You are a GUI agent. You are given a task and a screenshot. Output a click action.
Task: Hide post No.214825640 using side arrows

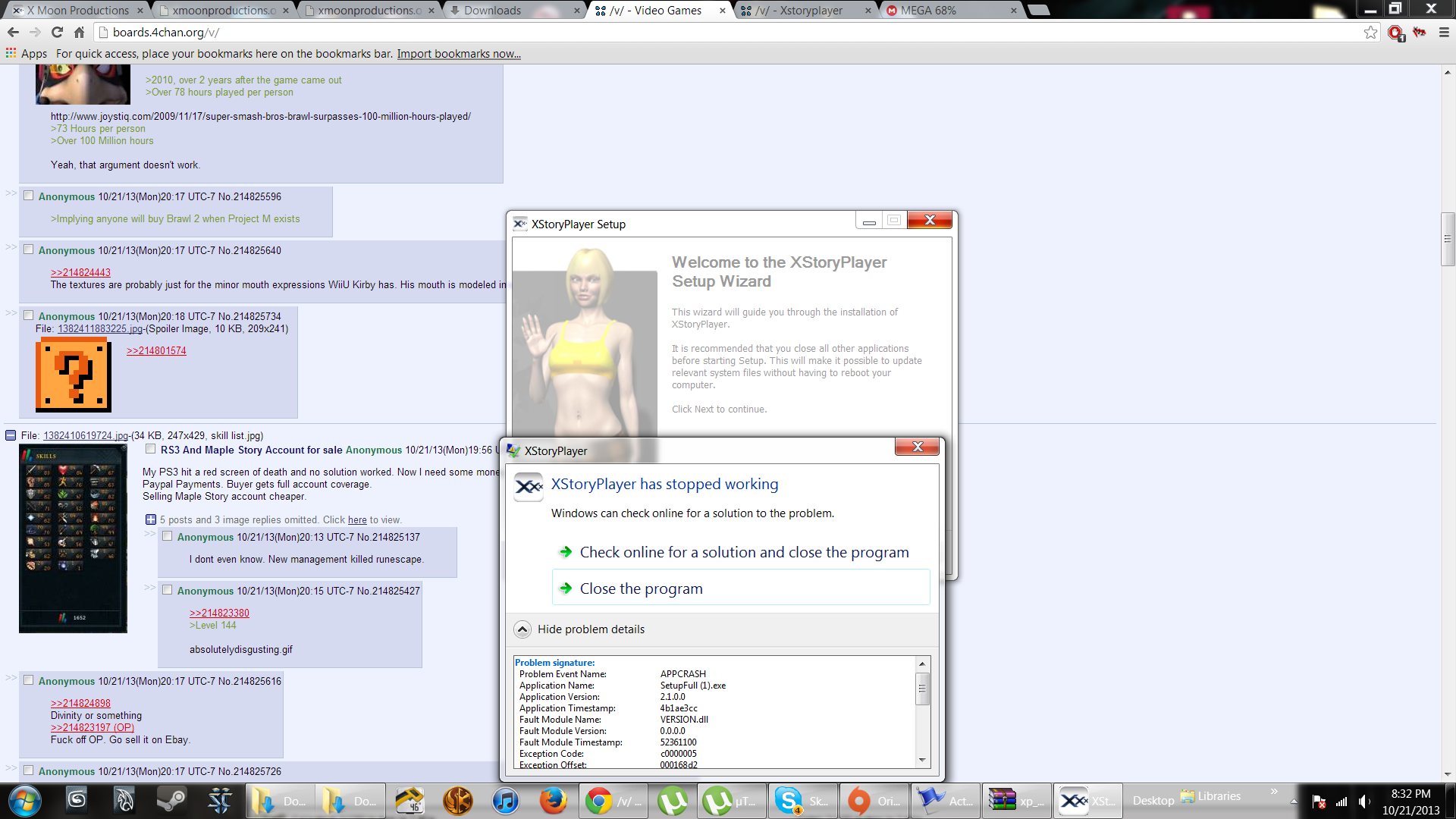[11, 247]
